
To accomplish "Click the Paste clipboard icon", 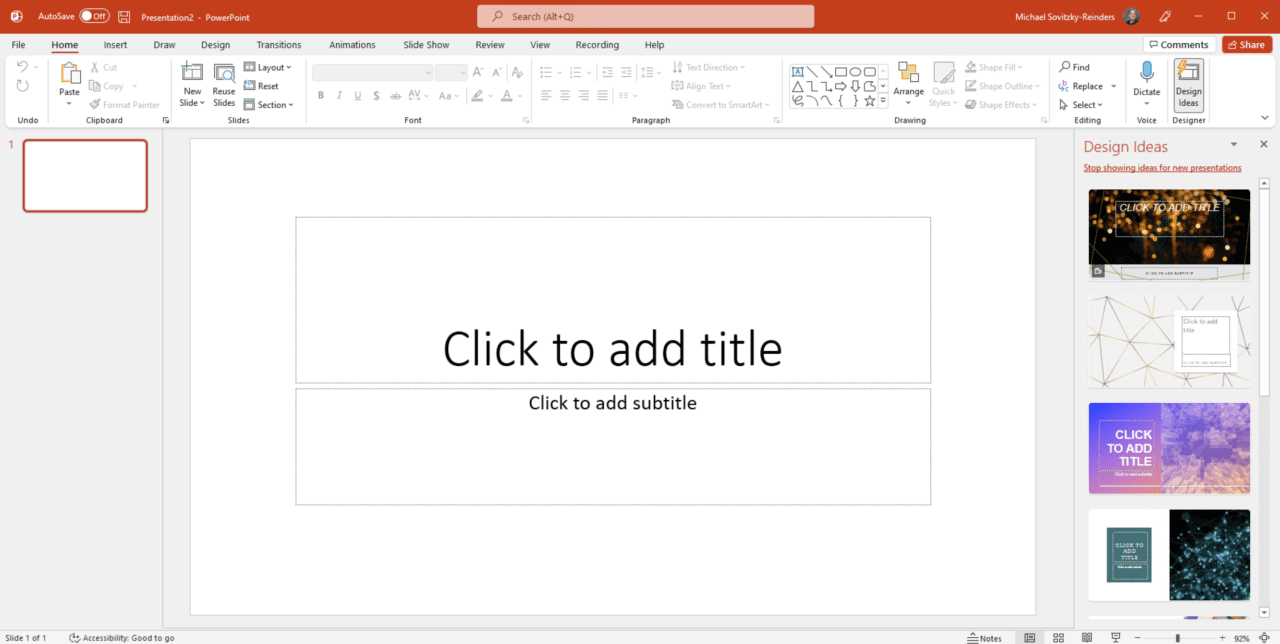I will [x=69, y=74].
